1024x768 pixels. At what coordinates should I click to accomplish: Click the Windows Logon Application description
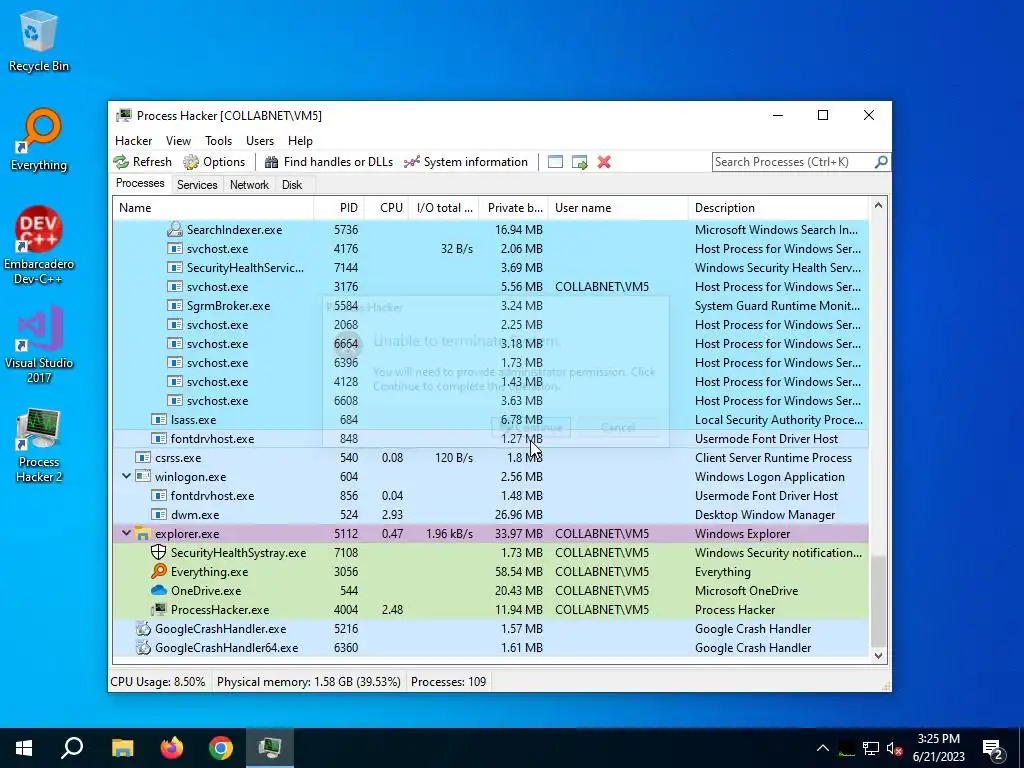coord(769,477)
